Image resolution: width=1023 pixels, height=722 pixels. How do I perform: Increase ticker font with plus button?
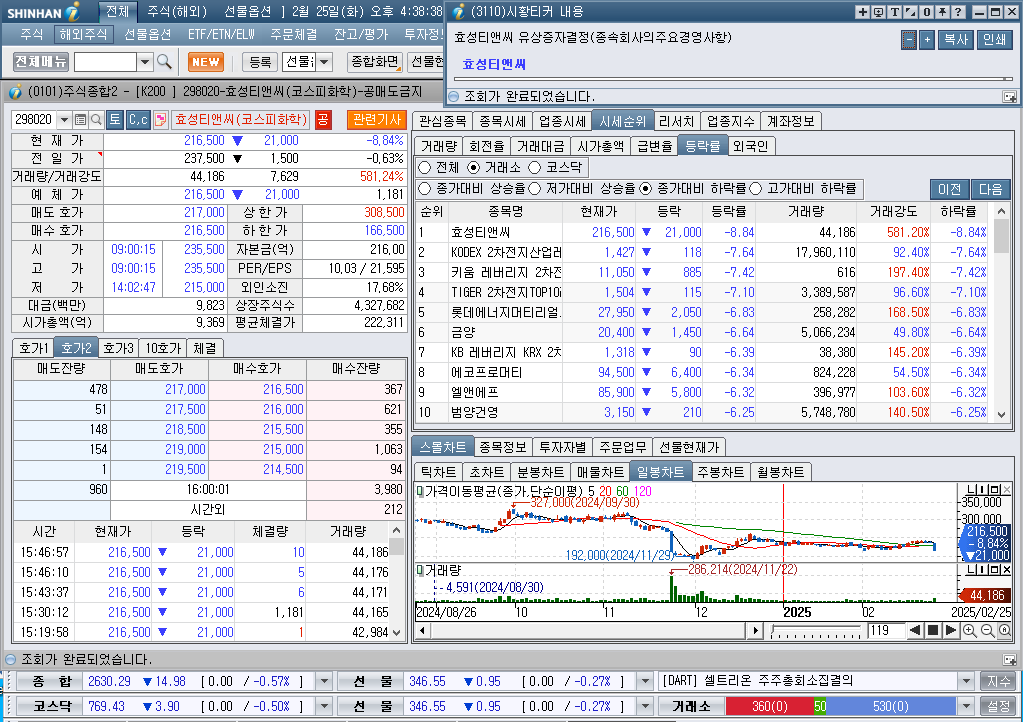coord(927,40)
